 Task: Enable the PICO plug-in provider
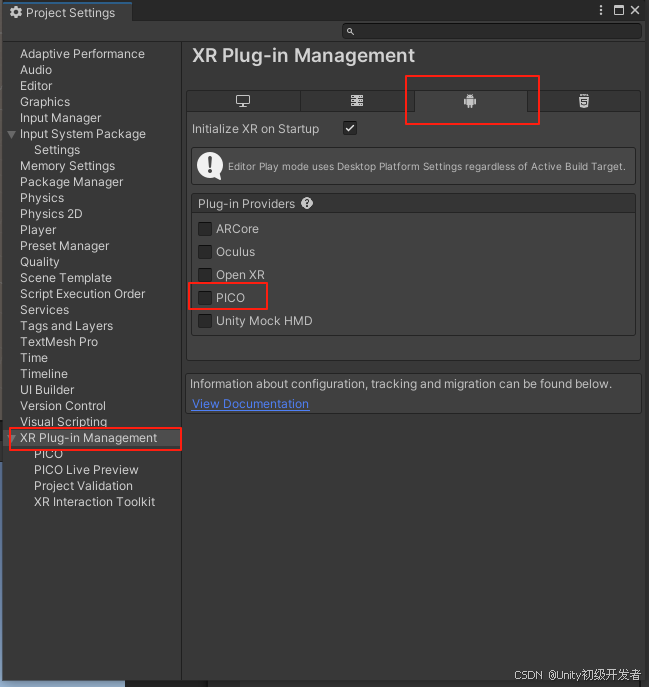pyautogui.click(x=205, y=298)
